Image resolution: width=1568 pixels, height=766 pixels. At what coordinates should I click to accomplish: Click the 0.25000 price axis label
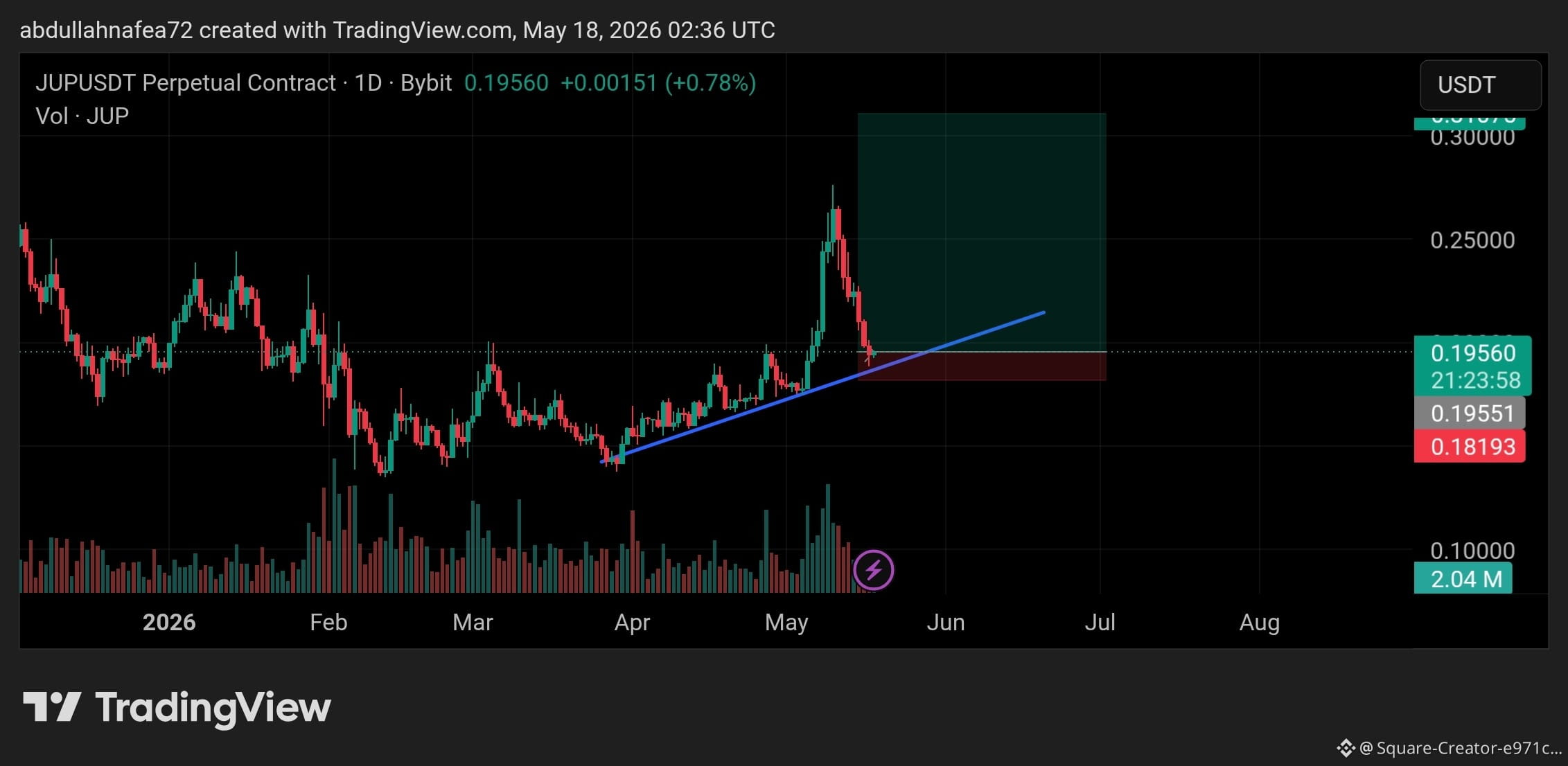[x=1472, y=240]
